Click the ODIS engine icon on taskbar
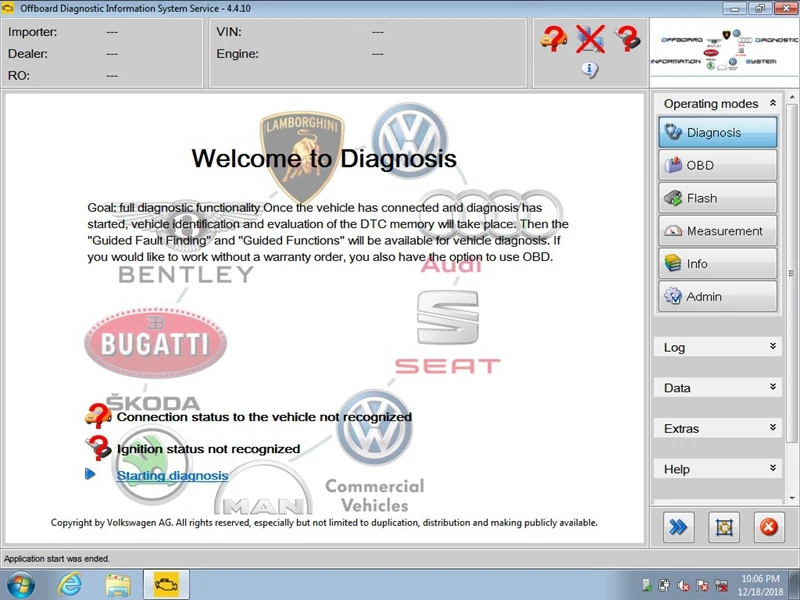 coord(166,585)
